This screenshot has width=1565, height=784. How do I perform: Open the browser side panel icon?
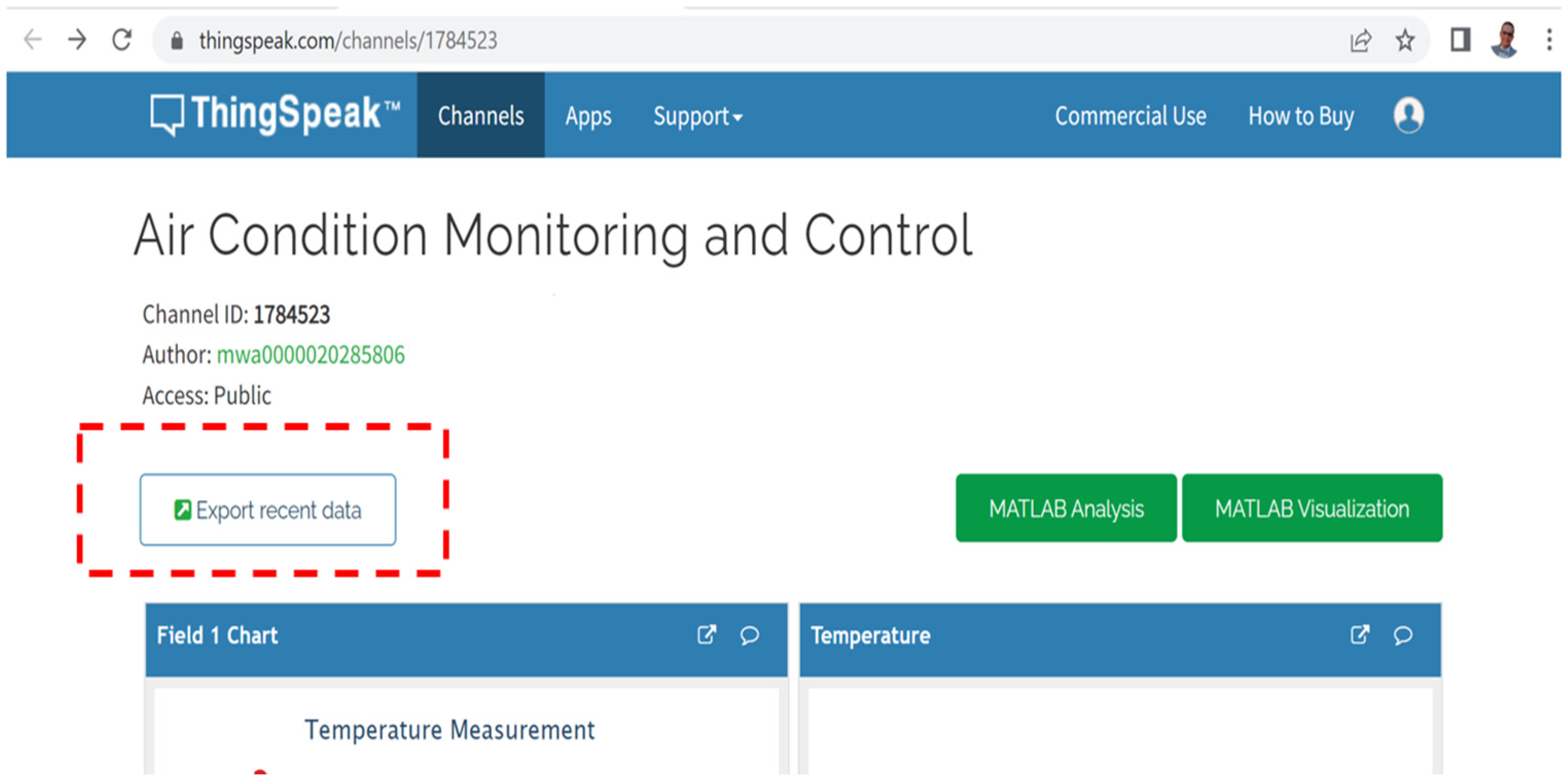pos(1460,40)
